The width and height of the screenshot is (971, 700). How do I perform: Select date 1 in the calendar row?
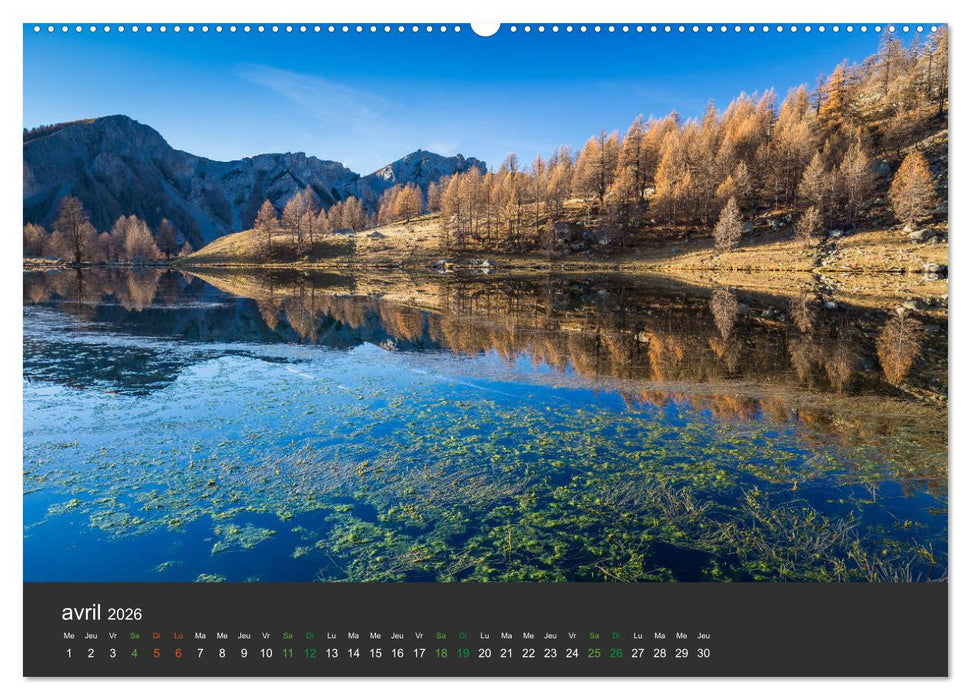[67, 652]
